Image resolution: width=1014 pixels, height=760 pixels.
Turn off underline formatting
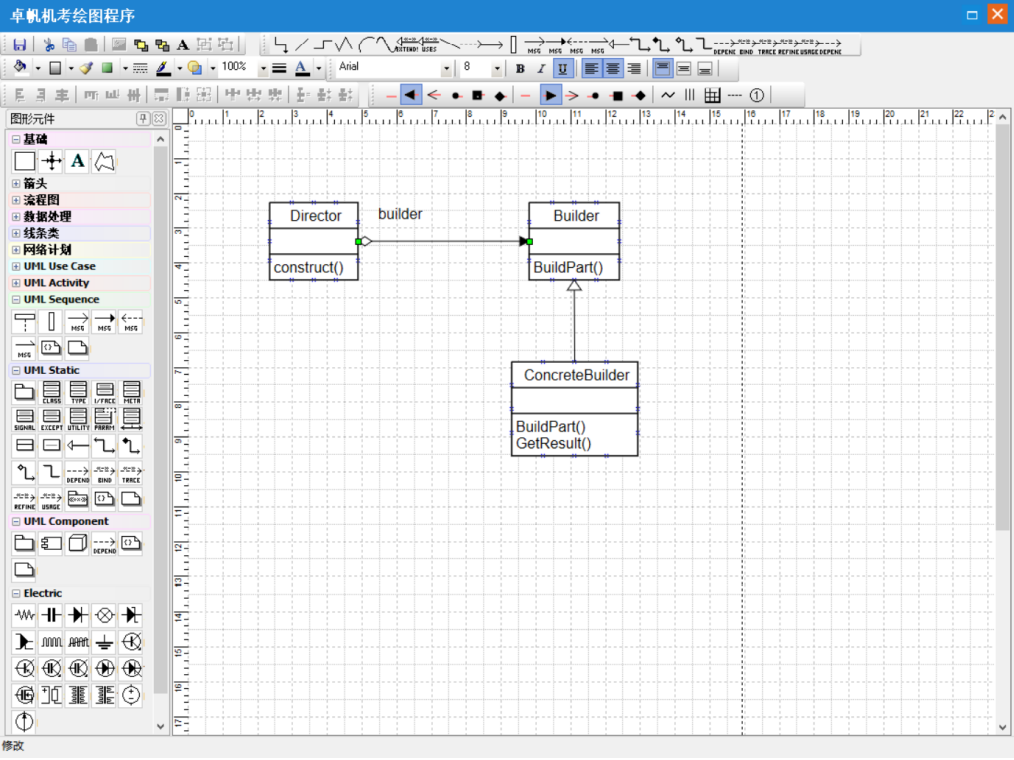coord(563,68)
